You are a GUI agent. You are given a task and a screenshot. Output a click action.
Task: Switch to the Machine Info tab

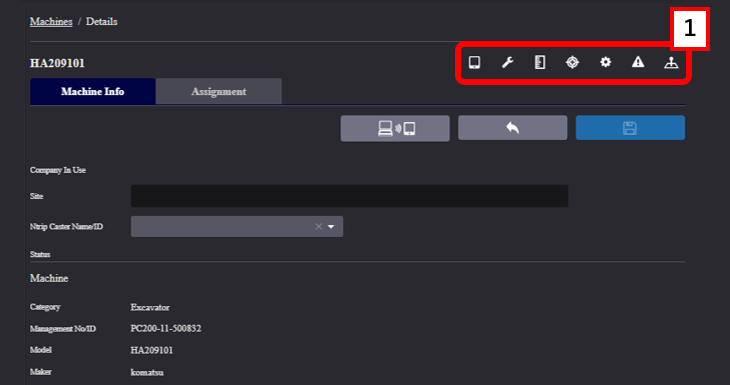coord(93,91)
